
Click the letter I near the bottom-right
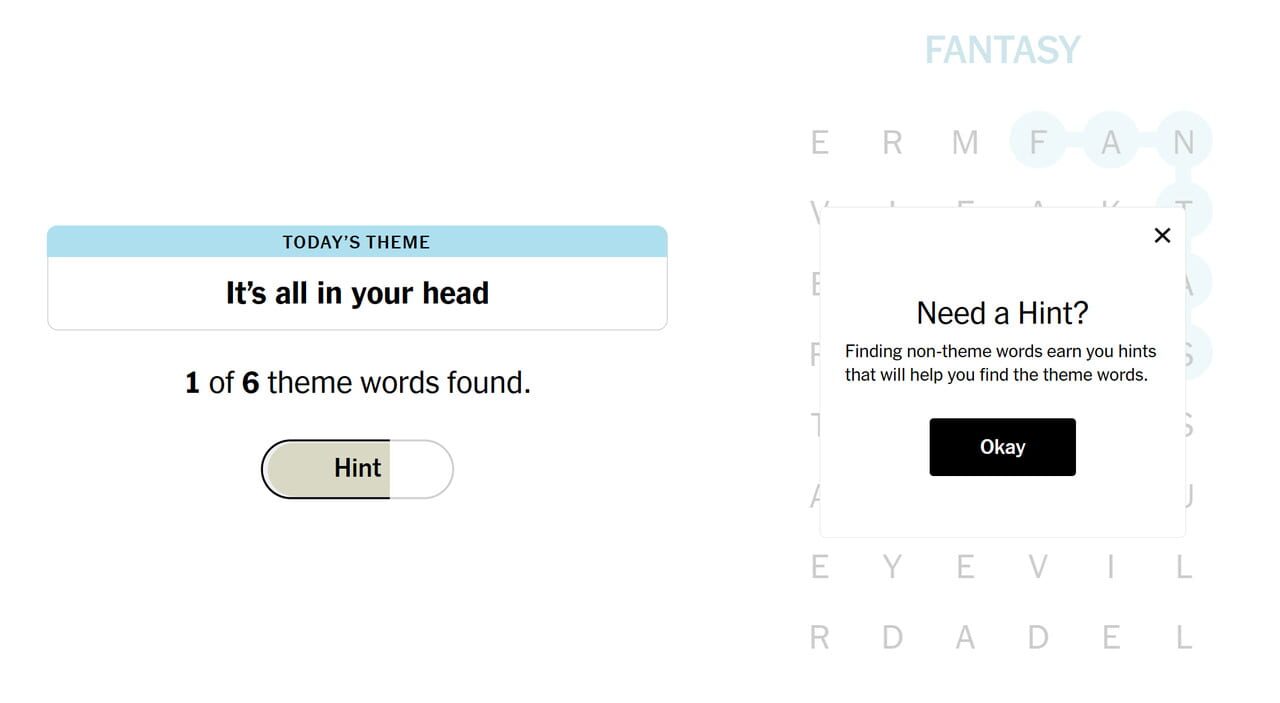[x=1111, y=567]
